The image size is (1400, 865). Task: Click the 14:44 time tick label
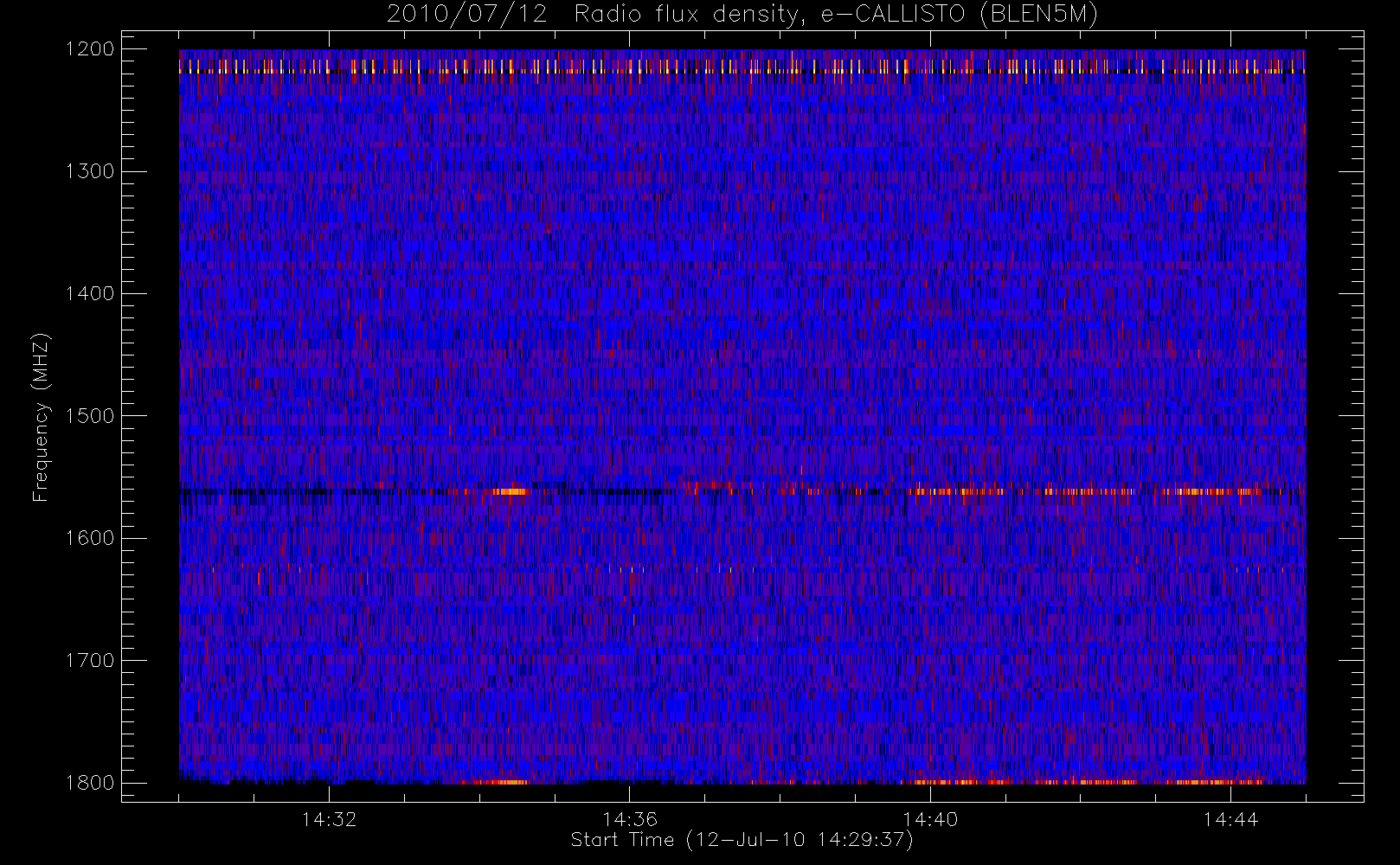[1230, 819]
